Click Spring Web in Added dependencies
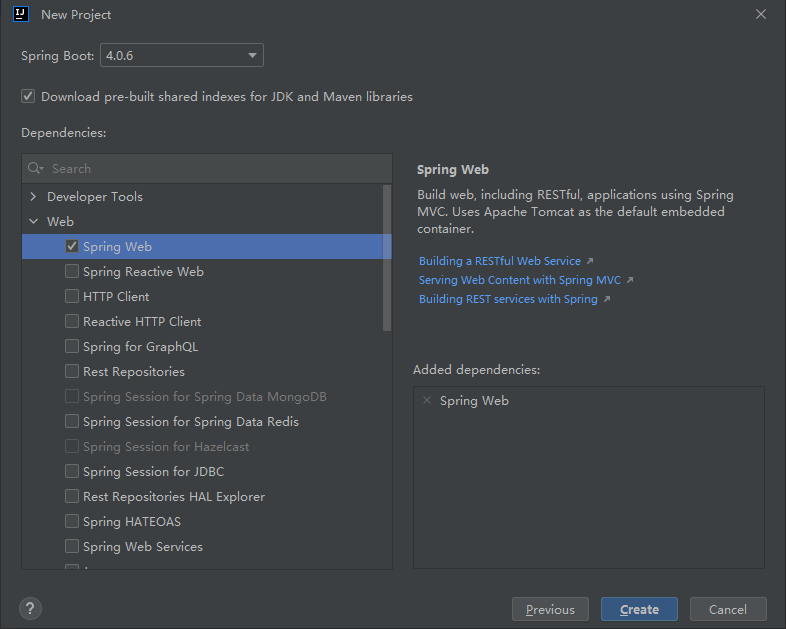The image size is (786, 629). 474,401
